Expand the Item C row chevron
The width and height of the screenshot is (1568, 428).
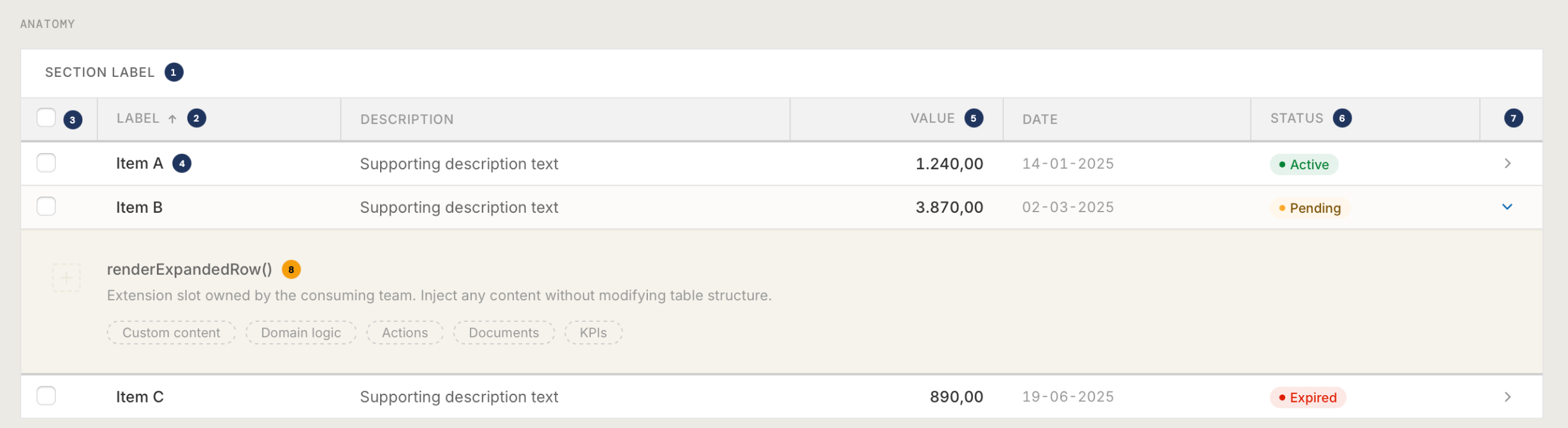click(x=1507, y=397)
